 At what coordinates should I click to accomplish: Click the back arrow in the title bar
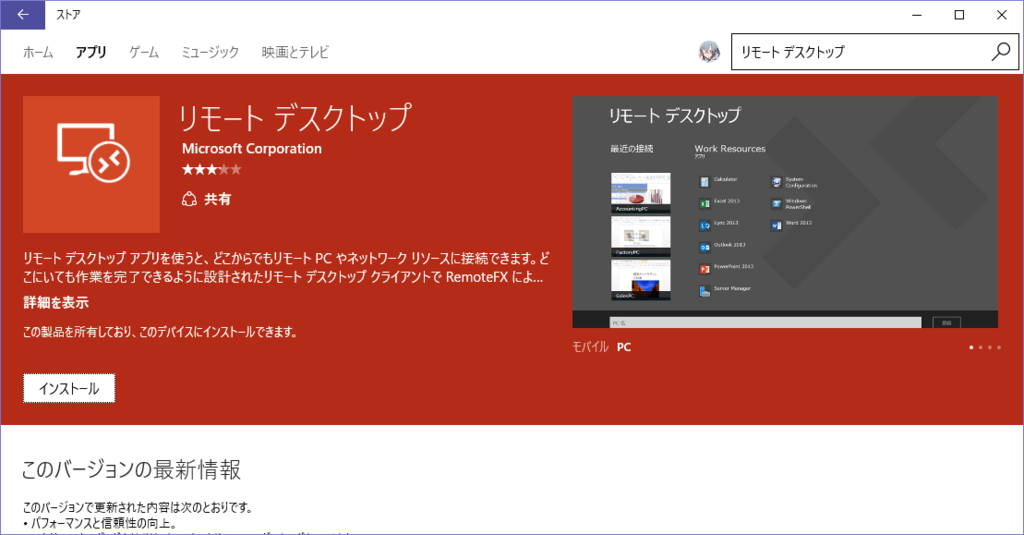(23, 14)
